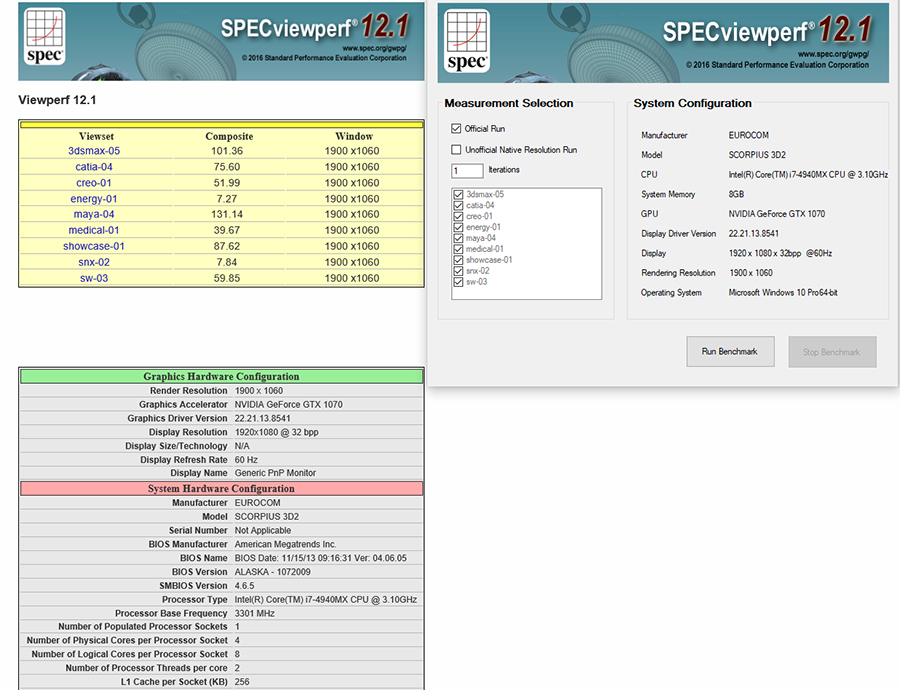This screenshot has width=900, height=690.
Task: Toggle the energy-01 checkbox in the list
Action: (459, 227)
